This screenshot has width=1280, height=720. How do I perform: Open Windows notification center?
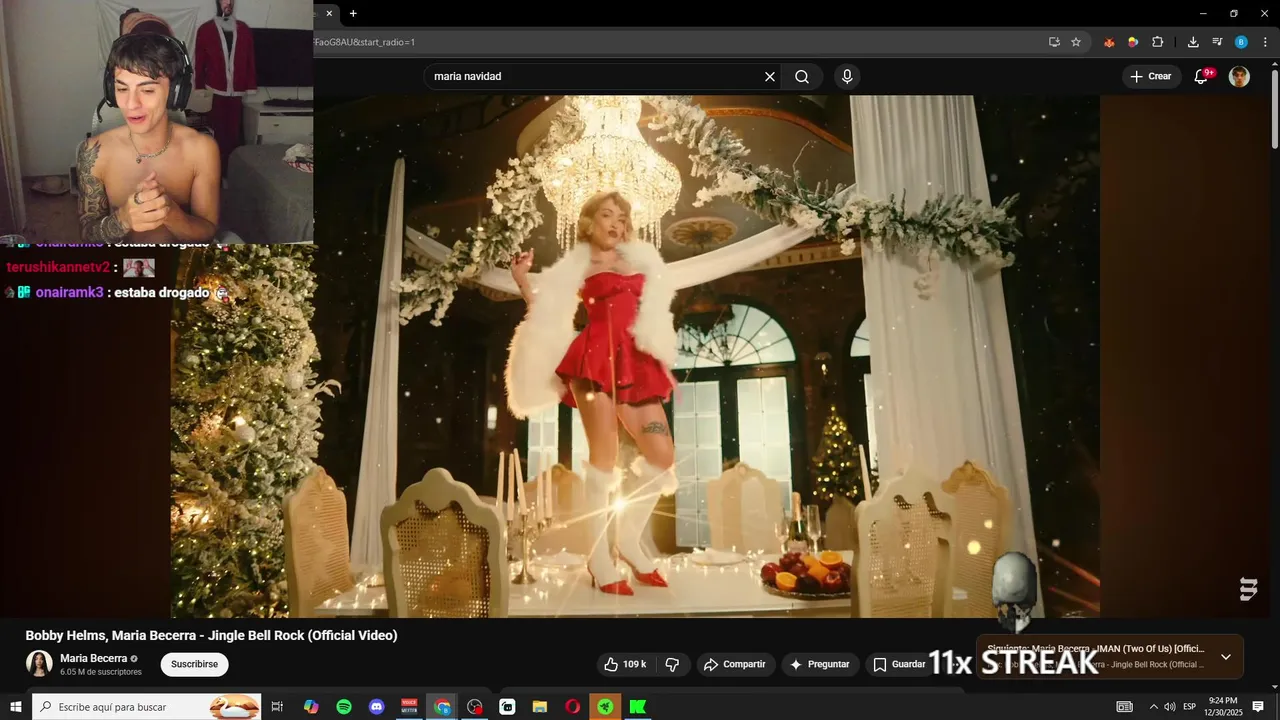pos(1258,707)
